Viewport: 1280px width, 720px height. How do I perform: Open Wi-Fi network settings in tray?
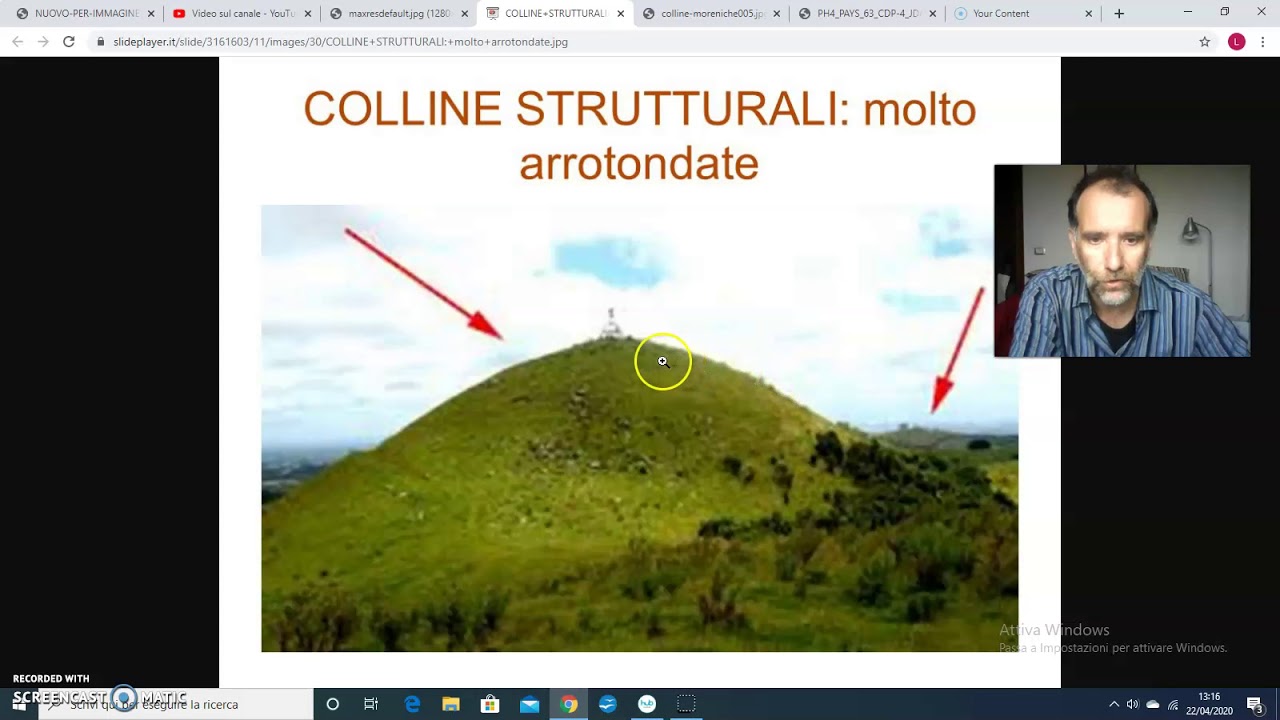click(1173, 704)
